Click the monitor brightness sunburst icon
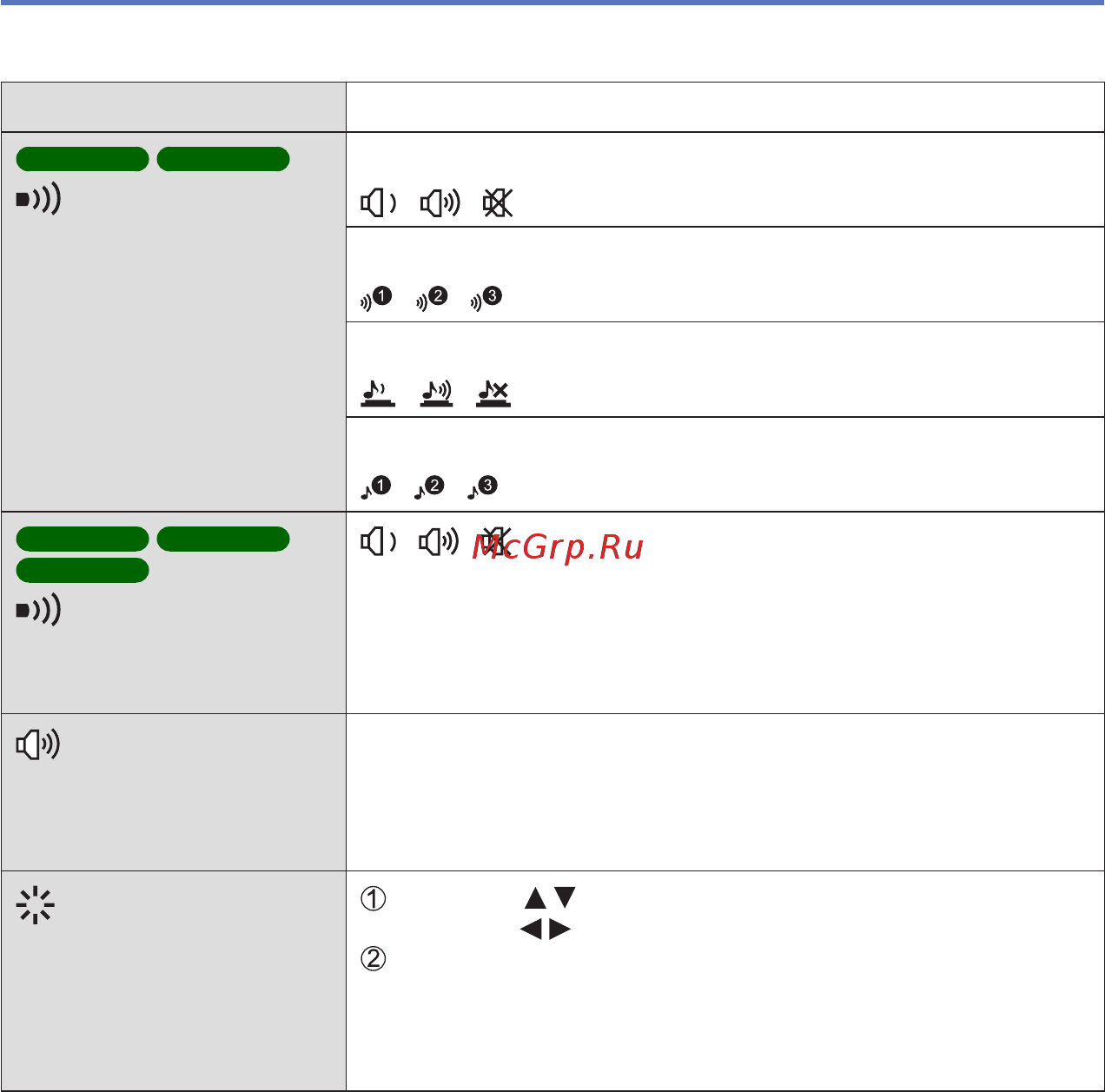The height and width of the screenshot is (1092, 1105). click(36, 905)
